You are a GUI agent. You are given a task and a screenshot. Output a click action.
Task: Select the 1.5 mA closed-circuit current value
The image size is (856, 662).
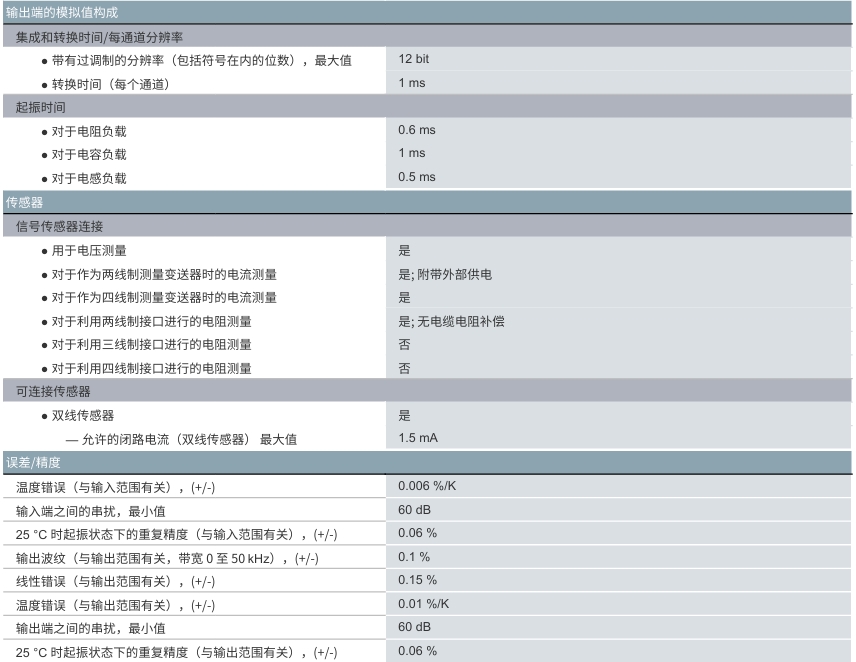coord(417,438)
